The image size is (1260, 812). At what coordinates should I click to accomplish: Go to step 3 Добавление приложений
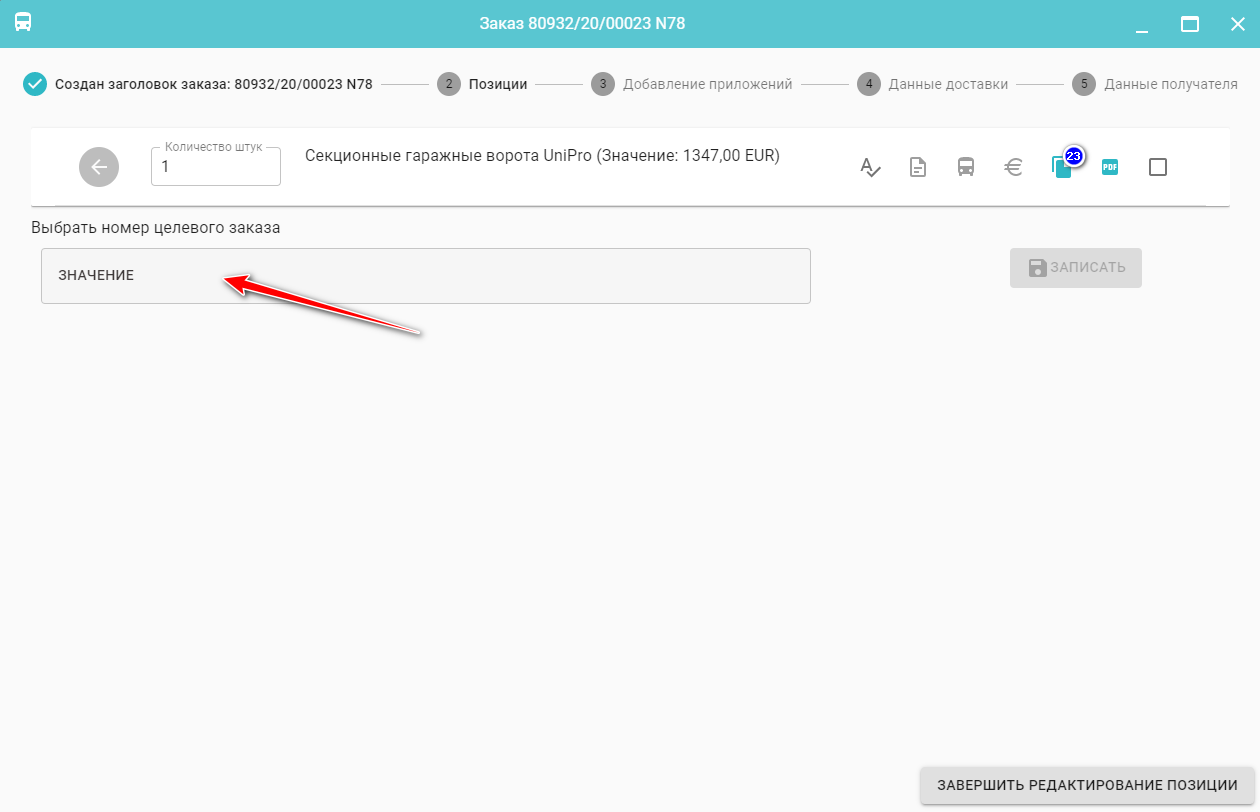click(692, 84)
